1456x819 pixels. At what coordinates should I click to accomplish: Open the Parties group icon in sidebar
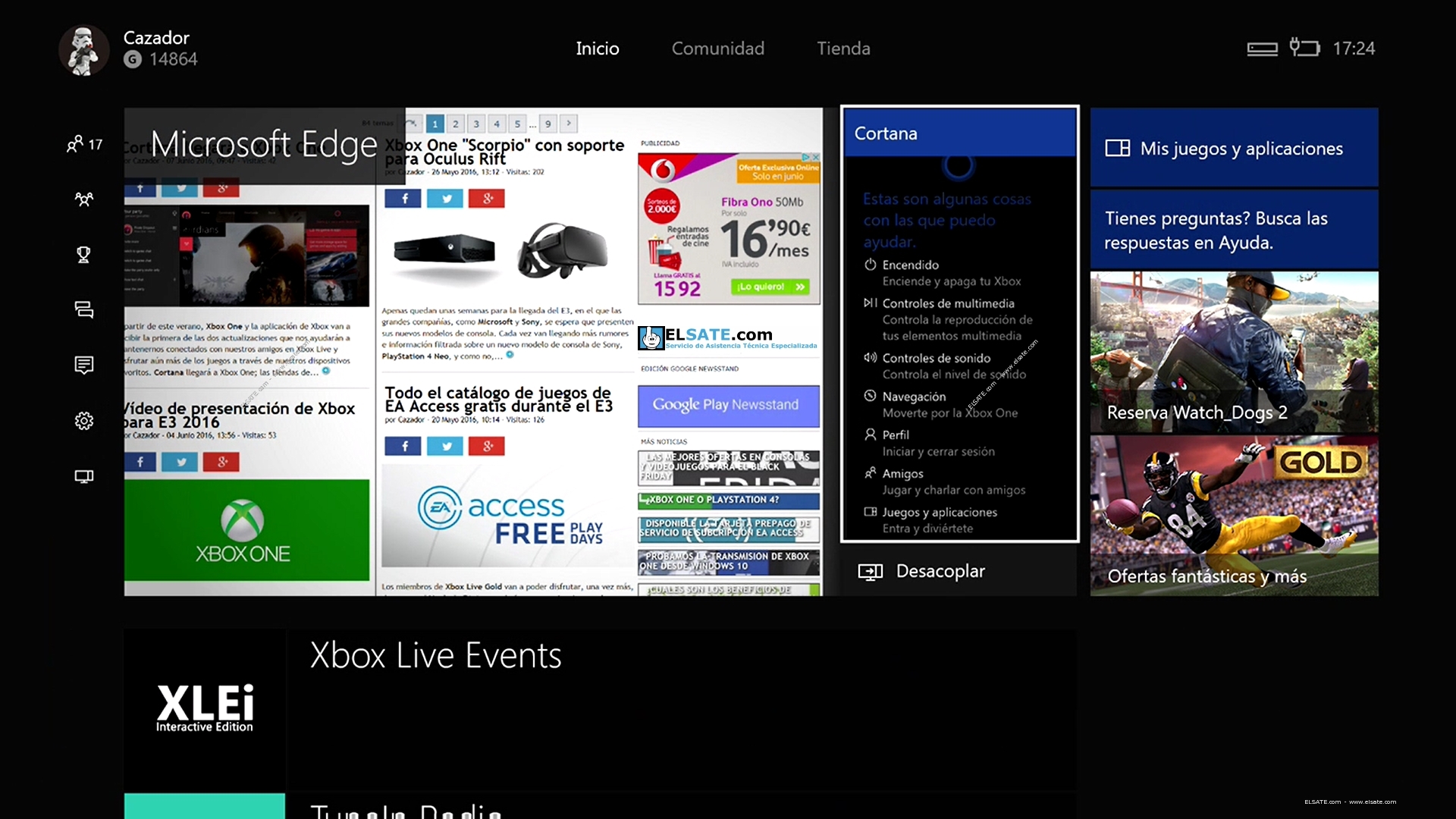click(x=83, y=199)
